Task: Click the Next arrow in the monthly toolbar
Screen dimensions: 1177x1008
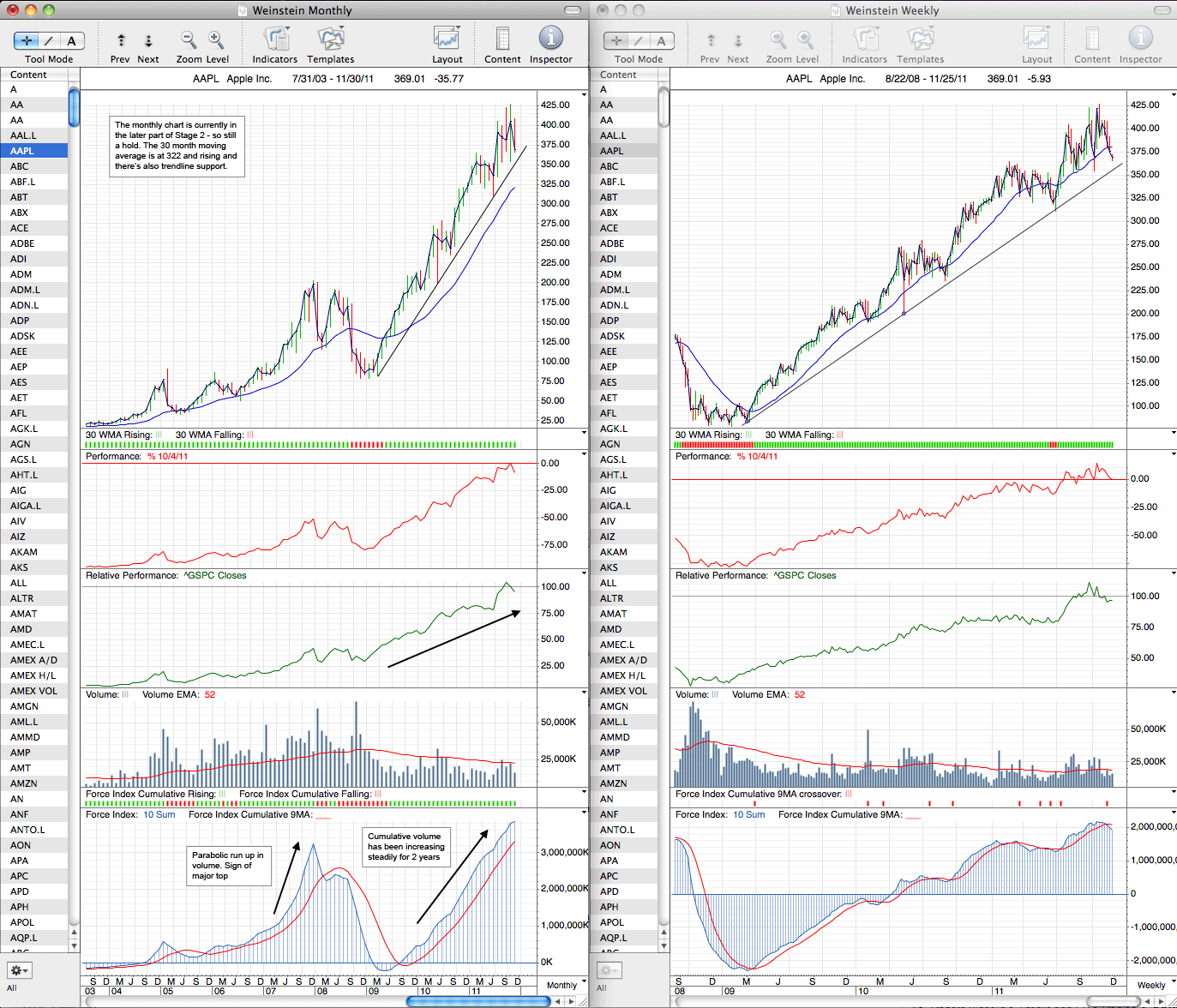Action: pos(148,40)
